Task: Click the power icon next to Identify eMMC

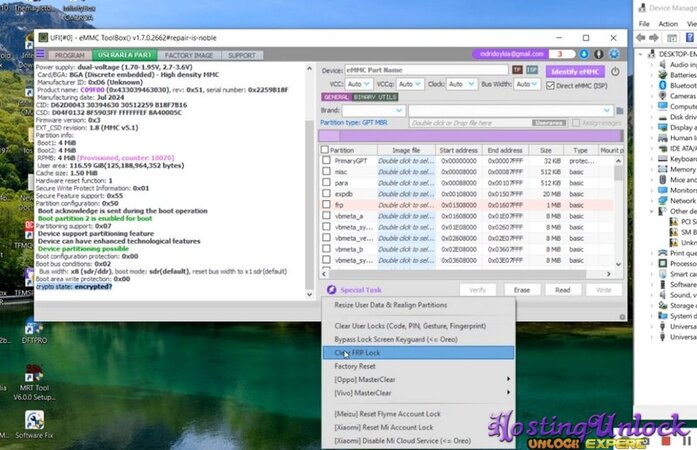Action: tap(617, 71)
